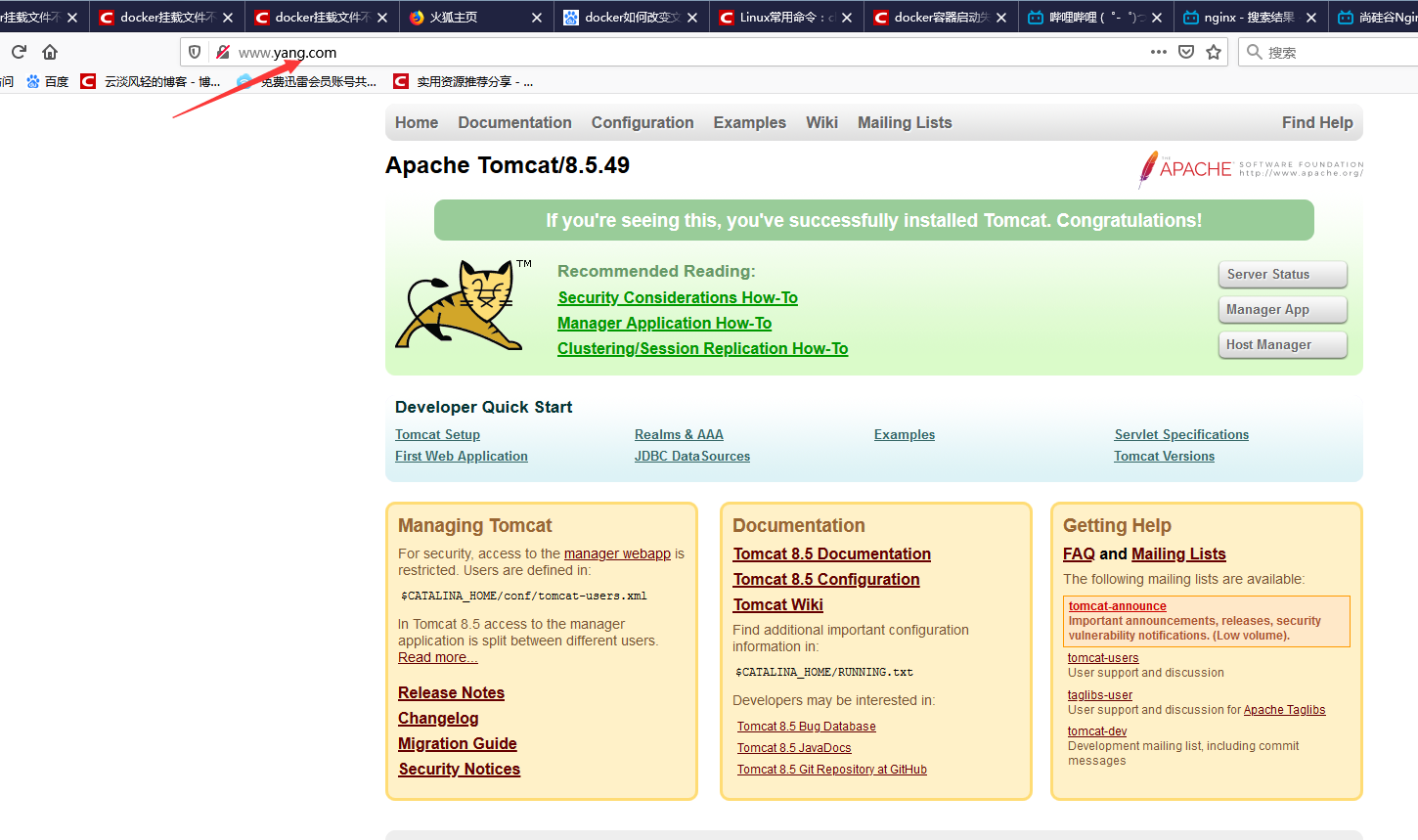Bookmark this page with the star
This screenshot has height=840, width=1418.
click(x=1214, y=52)
